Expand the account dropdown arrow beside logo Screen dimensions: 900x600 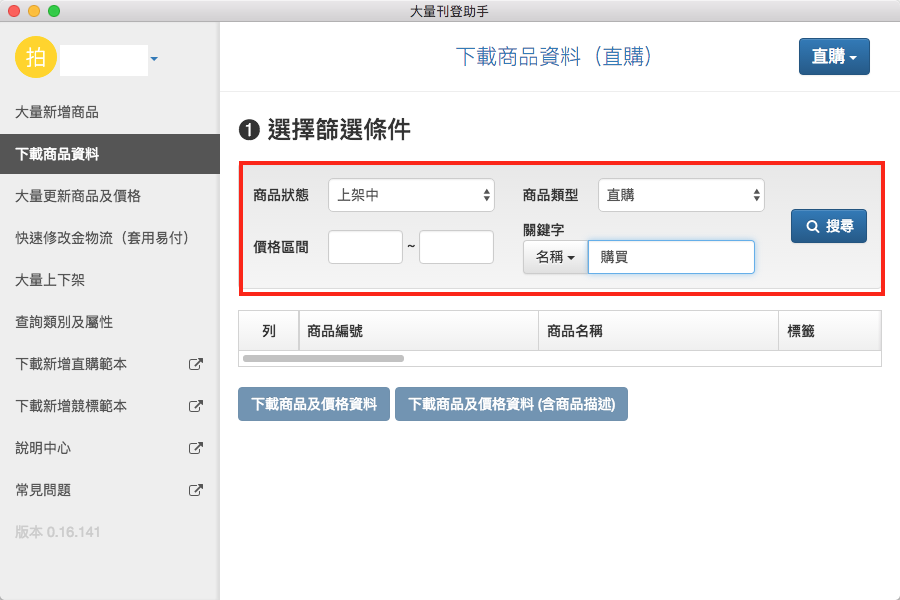pyautogui.click(x=154, y=60)
